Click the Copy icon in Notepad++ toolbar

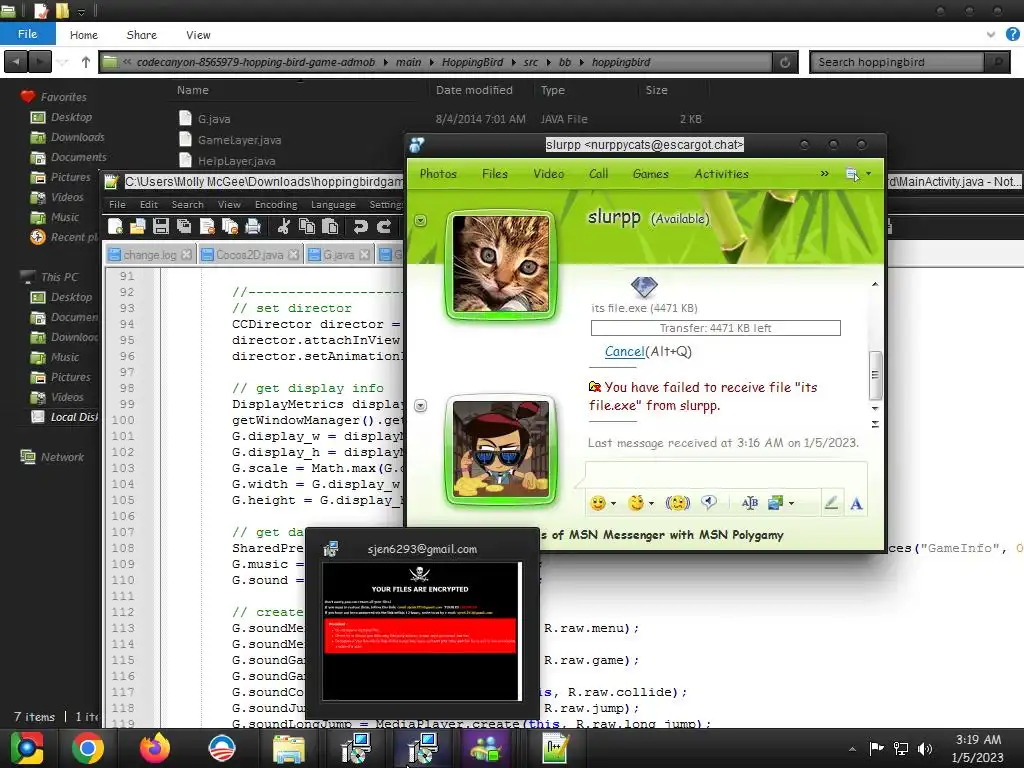click(x=306, y=227)
